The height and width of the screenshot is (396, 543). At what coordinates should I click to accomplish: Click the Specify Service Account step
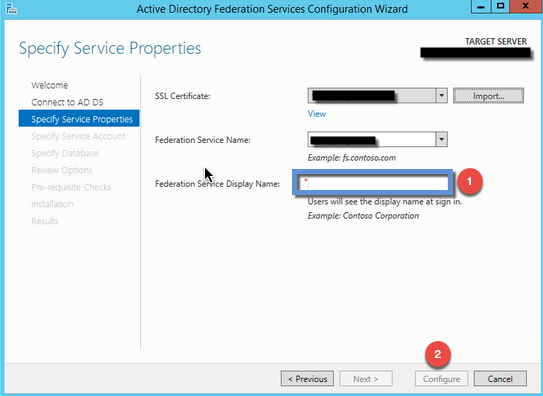click(x=78, y=136)
